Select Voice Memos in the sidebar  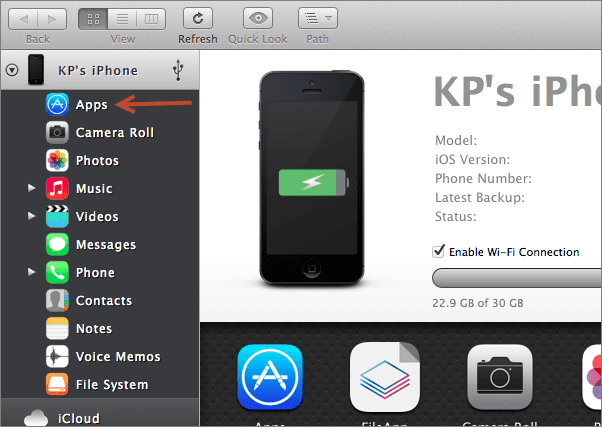(118, 357)
